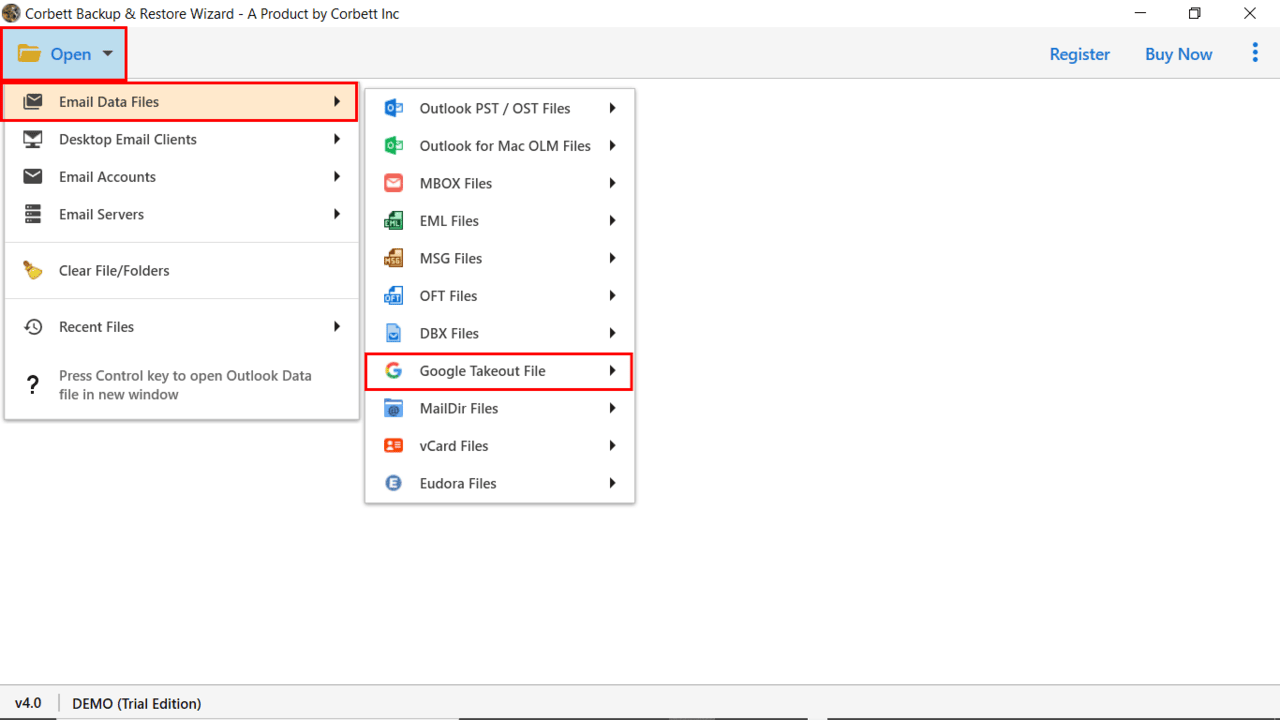Image resolution: width=1280 pixels, height=720 pixels.
Task: Click the green Outlook for Mac OLM icon
Action: [394, 146]
